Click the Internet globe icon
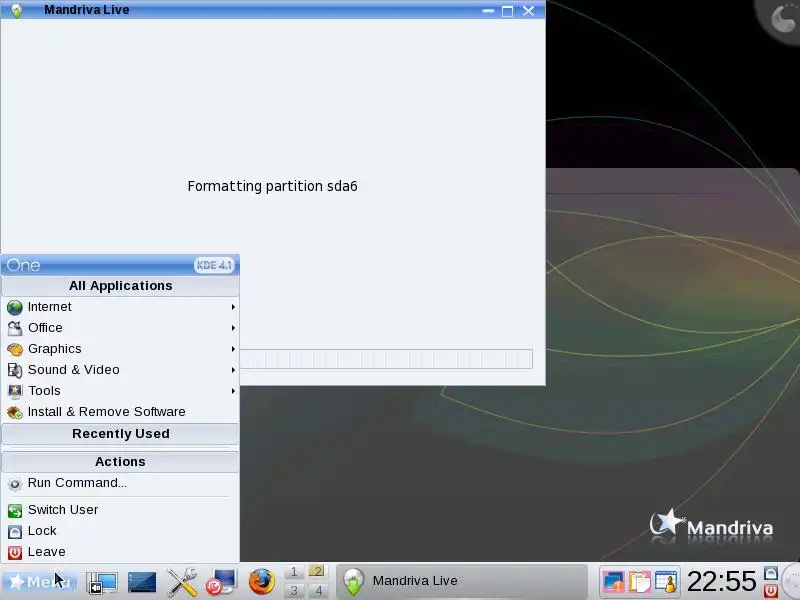Screen dimensions: 800x600 pyautogui.click(x=15, y=307)
